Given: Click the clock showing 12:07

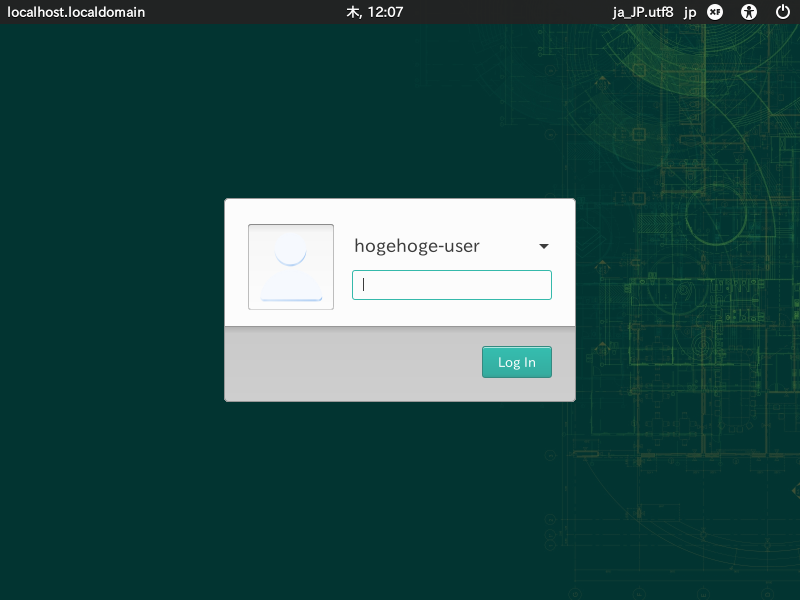Looking at the screenshot, I should click(375, 12).
